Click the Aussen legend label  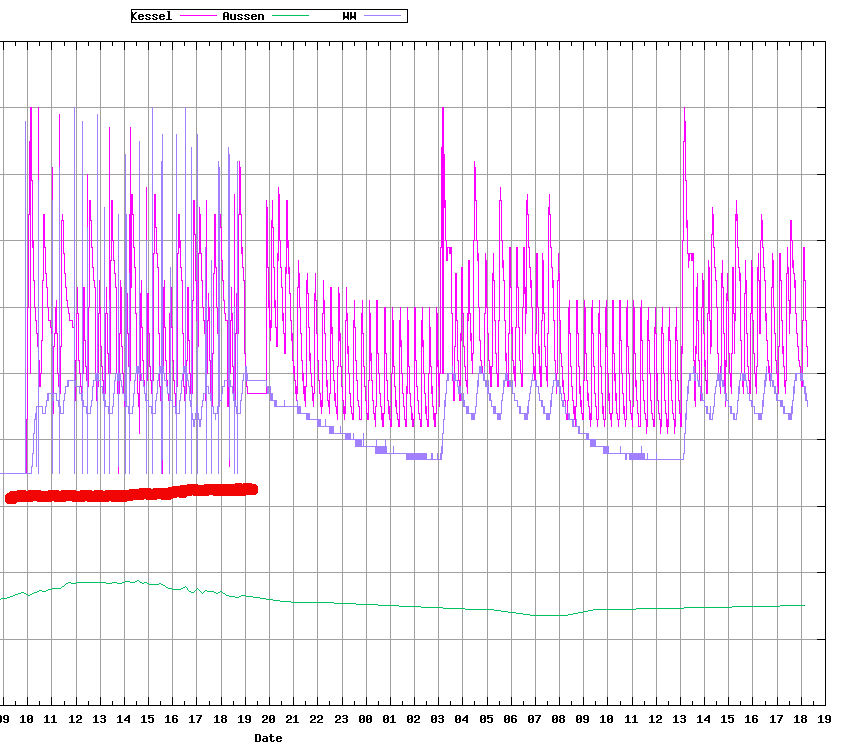(x=243, y=16)
